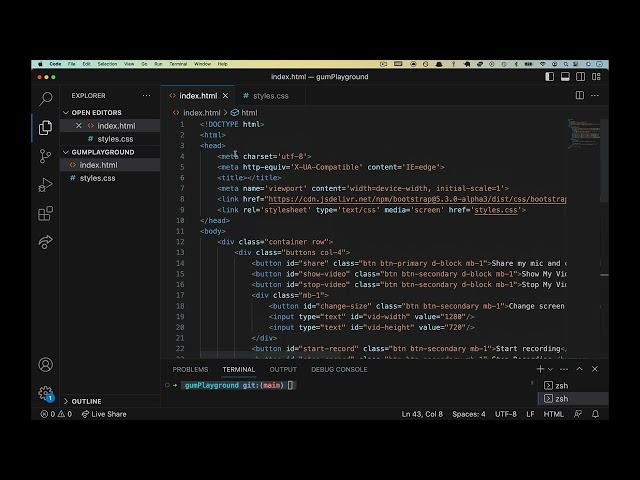Toggle secondary side bar layout icon
Screen dimensions: 640x480
580,77
